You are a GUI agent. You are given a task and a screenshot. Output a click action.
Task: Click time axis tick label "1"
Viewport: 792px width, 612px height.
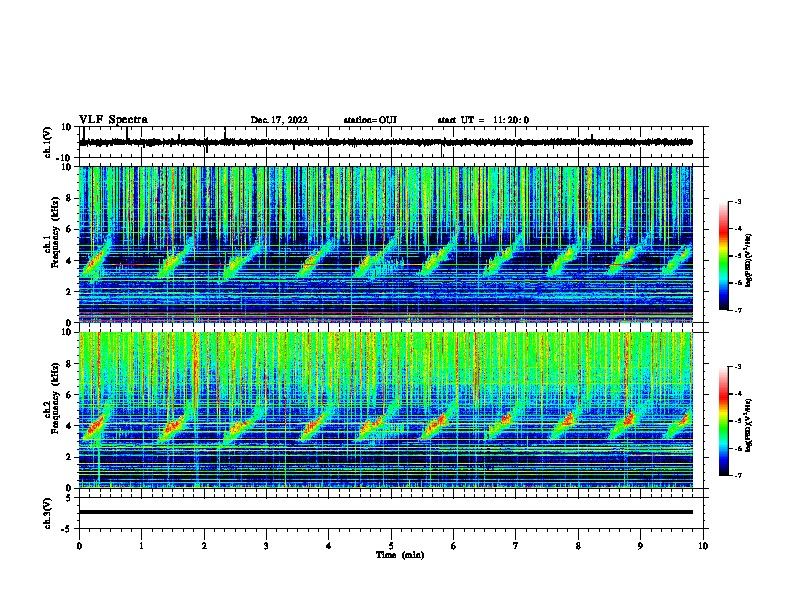142,546
